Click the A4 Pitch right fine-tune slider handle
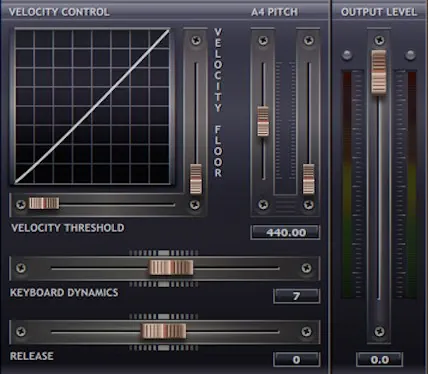The width and height of the screenshot is (428, 374). 308,179
